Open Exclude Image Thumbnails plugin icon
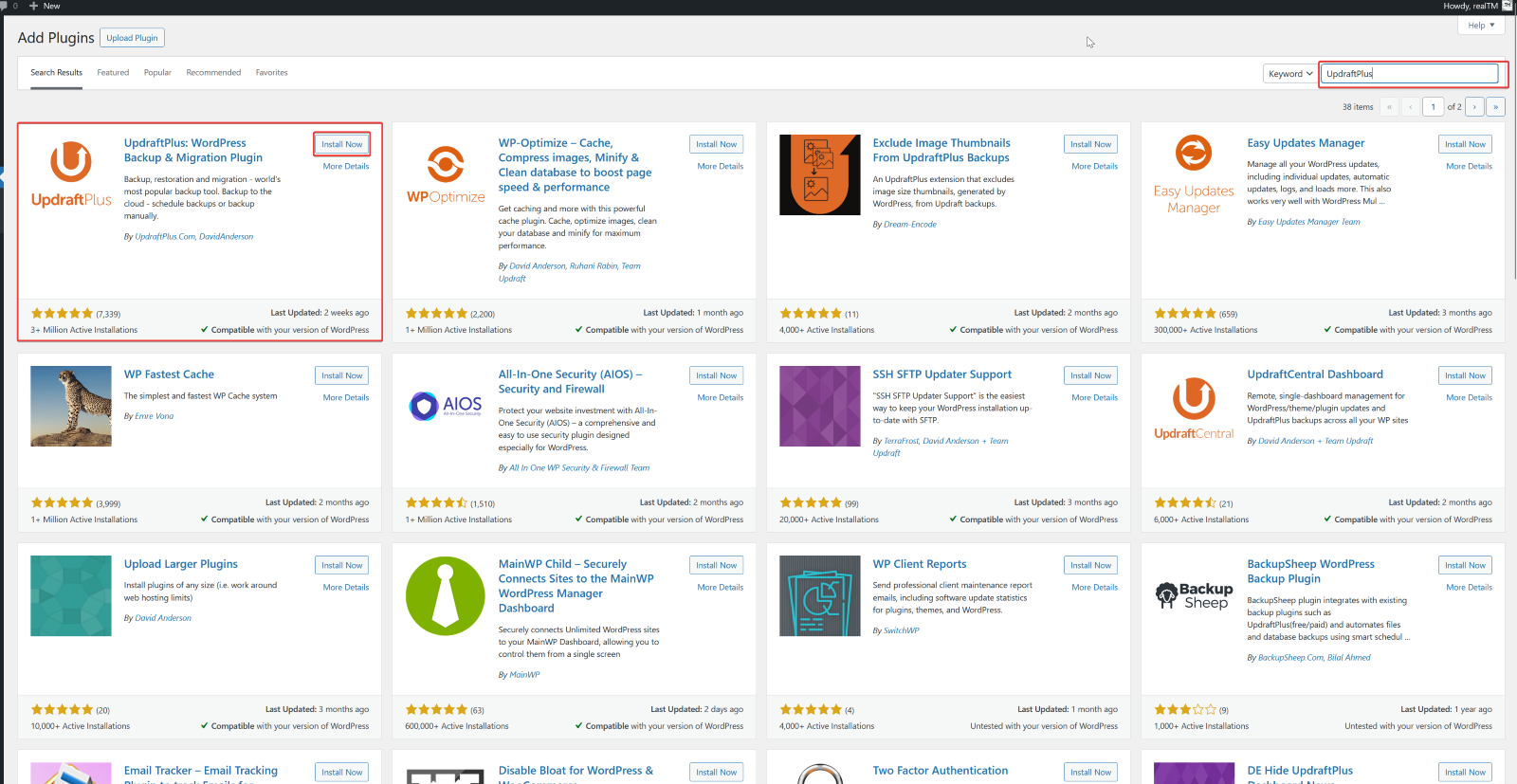Viewport: 1517px width, 784px height. pos(820,174)
